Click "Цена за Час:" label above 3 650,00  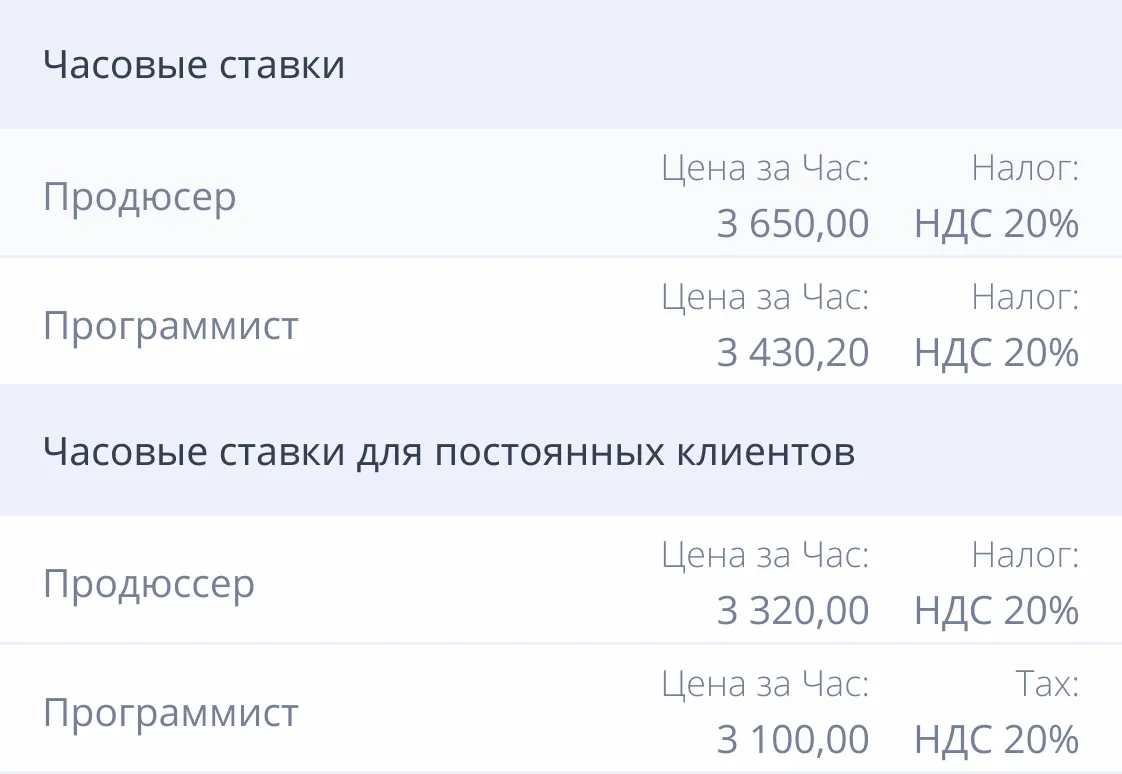(765, 169)
